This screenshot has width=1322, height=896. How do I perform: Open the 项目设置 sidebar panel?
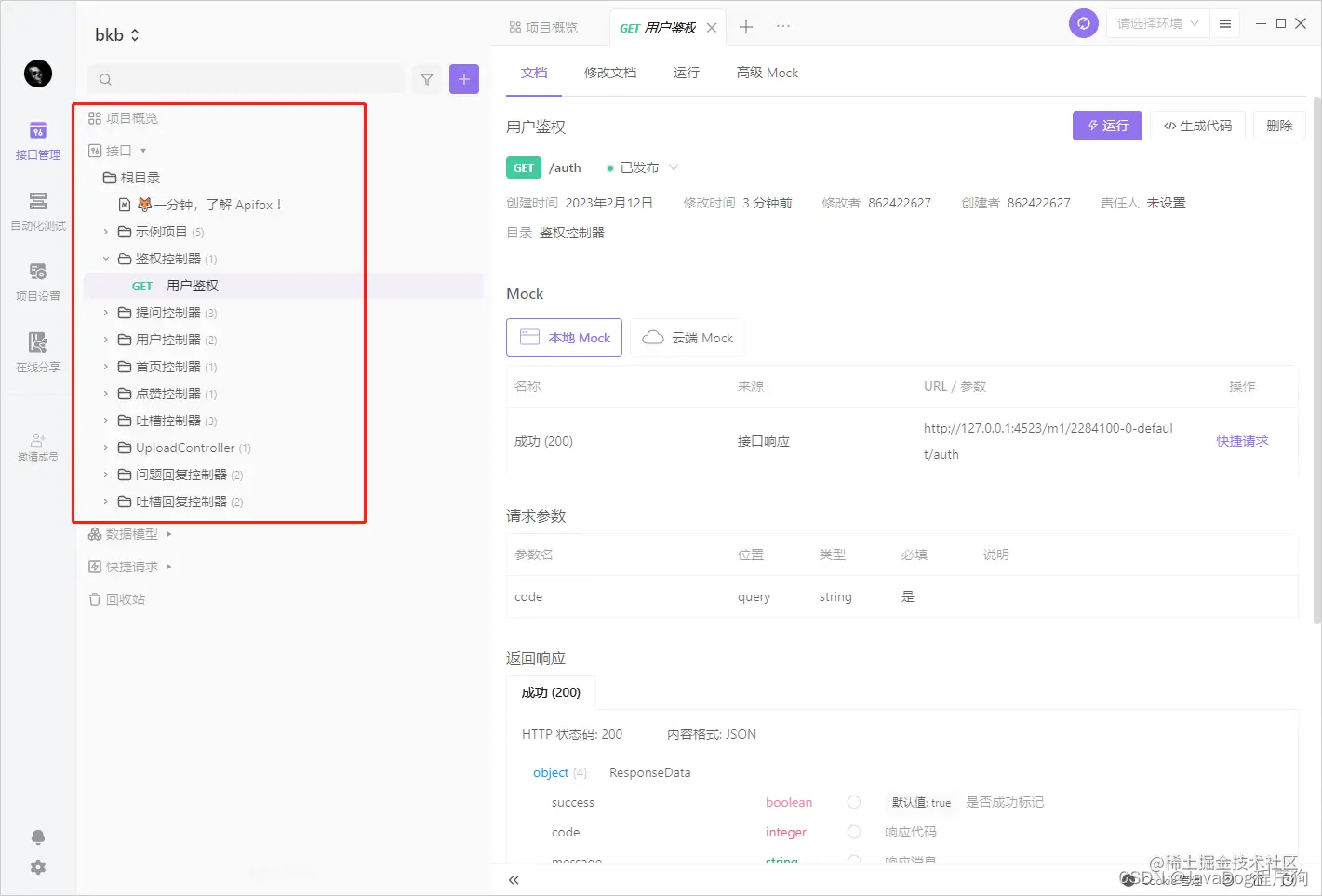click(37, 282)
